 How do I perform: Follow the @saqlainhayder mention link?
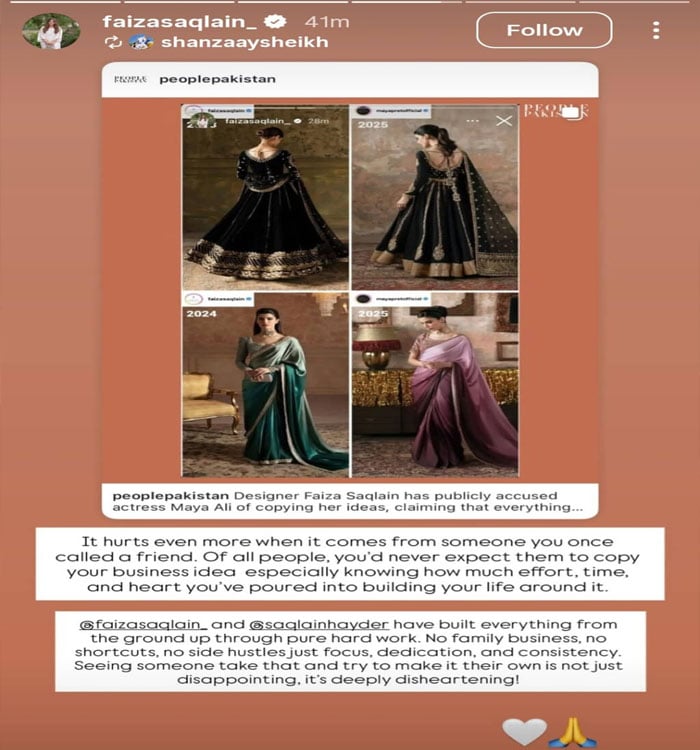(319, 625)
